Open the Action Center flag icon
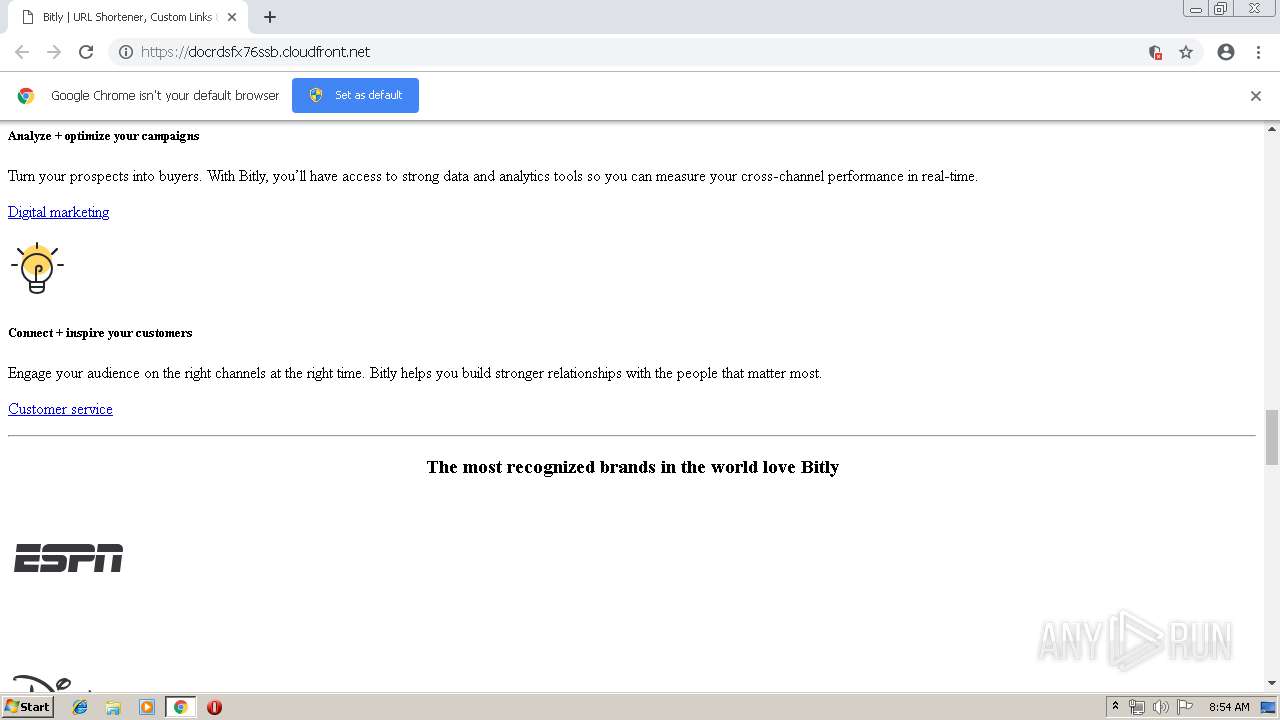 click(x=1185, y=707)
